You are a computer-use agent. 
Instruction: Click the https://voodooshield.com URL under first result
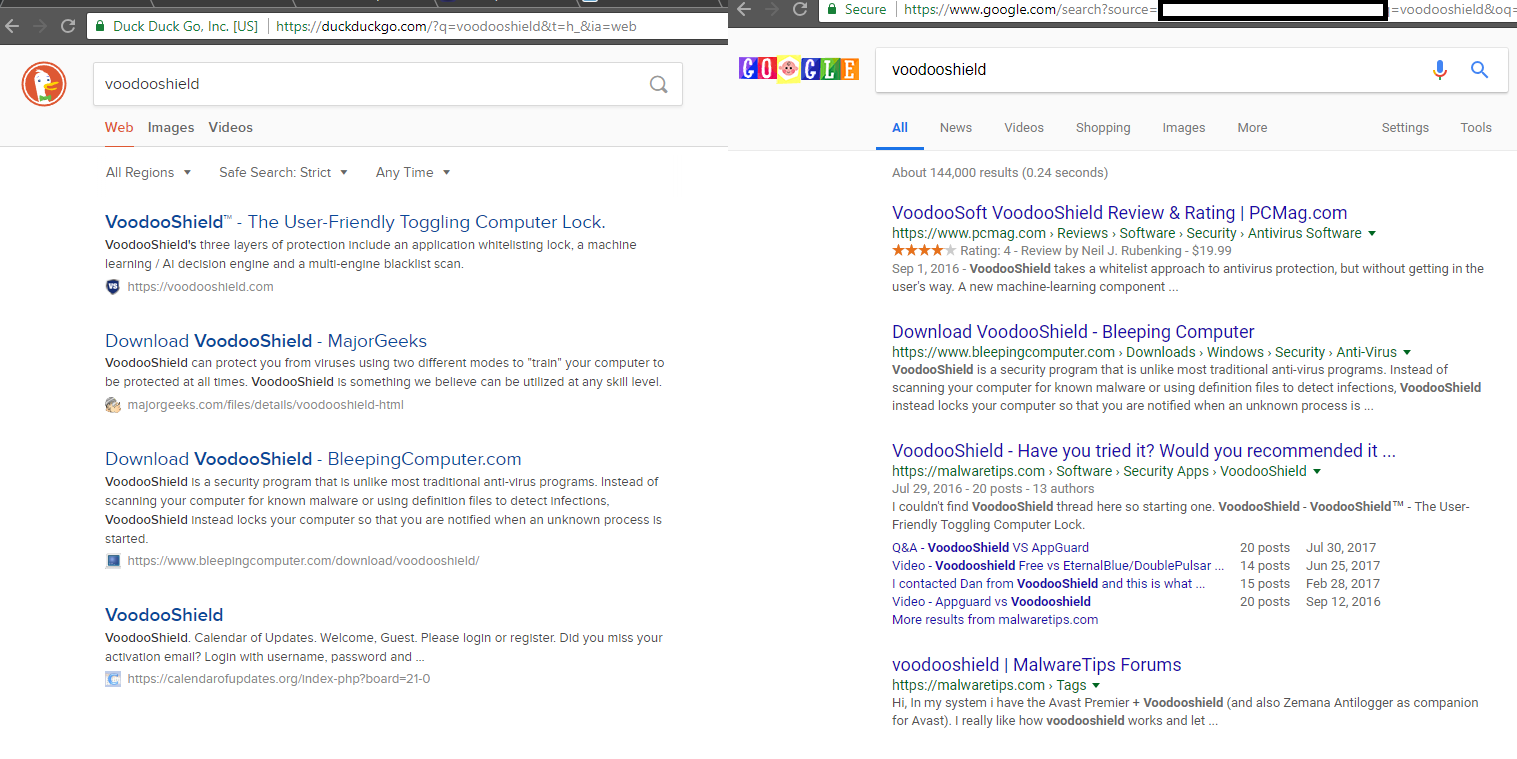pos(200,287)
